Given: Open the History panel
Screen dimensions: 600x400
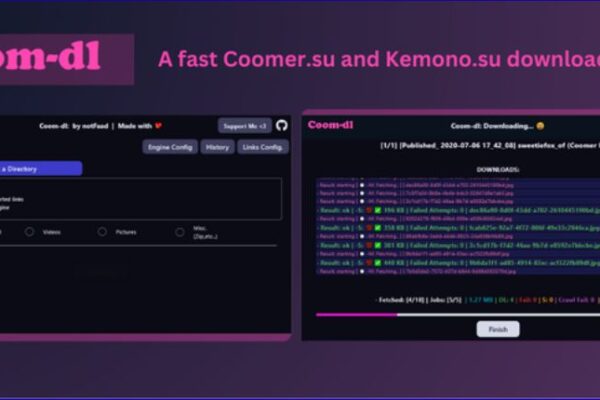Looking at the screenshot, I should coord(217,147).
